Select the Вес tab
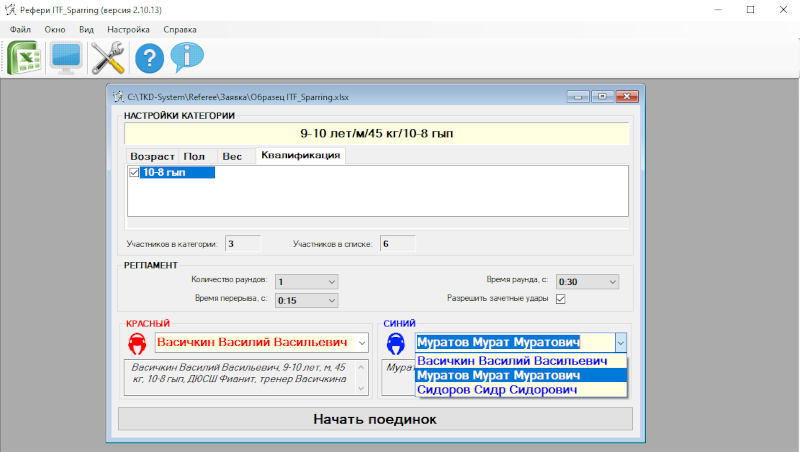The image size is (800, 452). pos(231,156)
